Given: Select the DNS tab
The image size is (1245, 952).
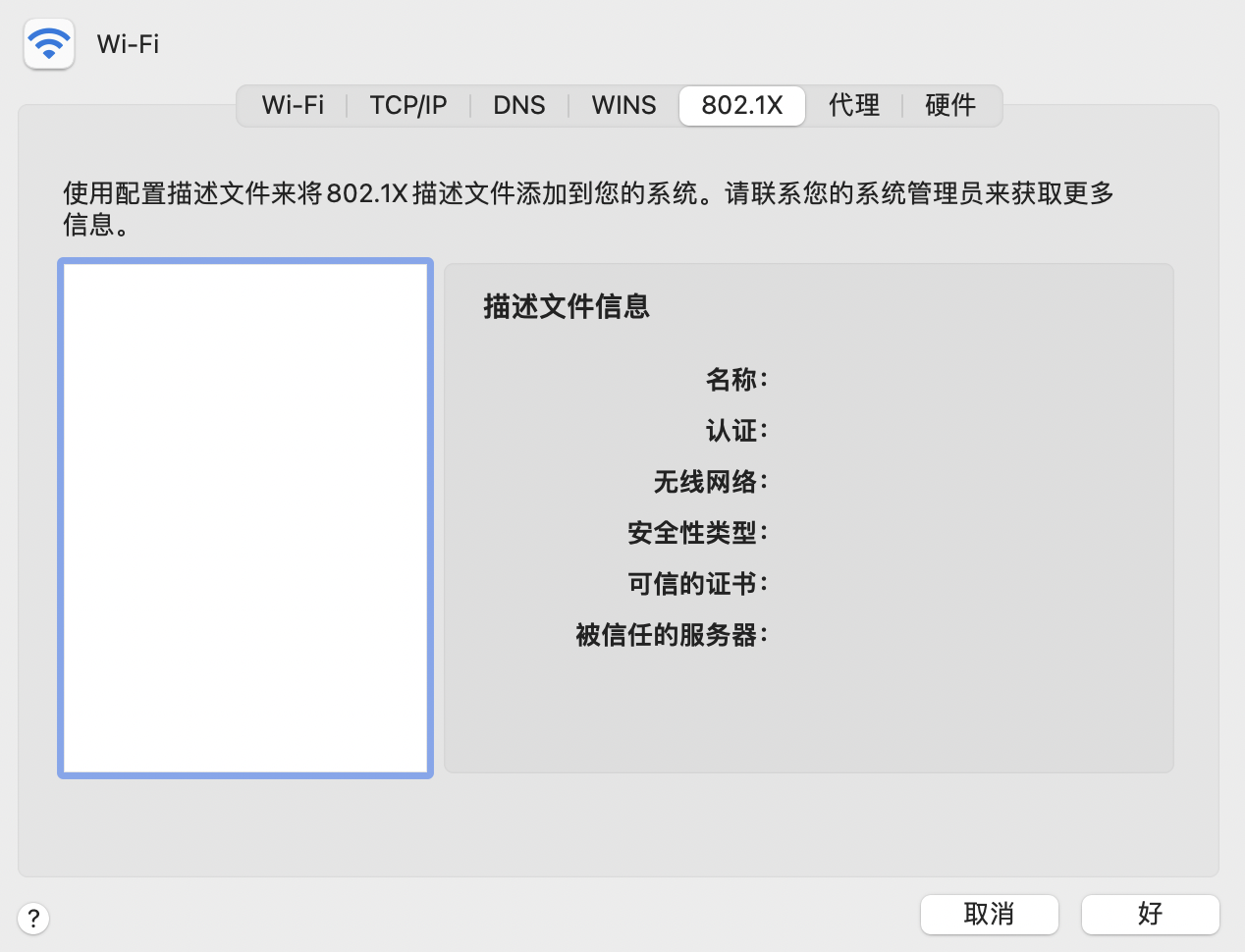Looking at the screenshot, I should 518,106.
